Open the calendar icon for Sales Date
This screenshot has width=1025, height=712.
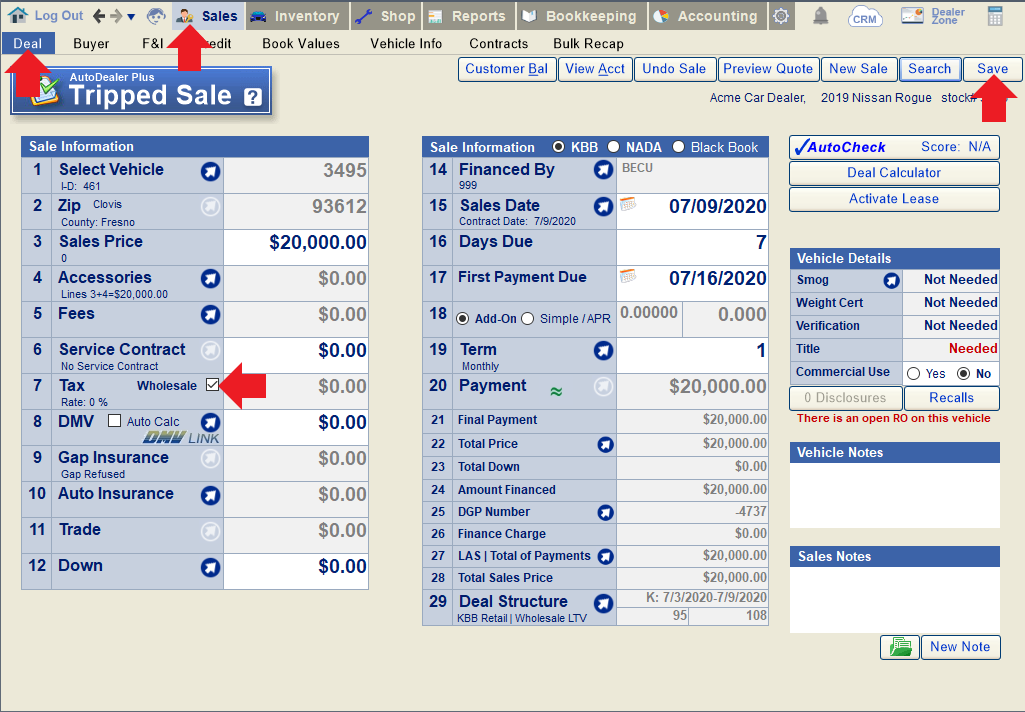coord(628,203)
